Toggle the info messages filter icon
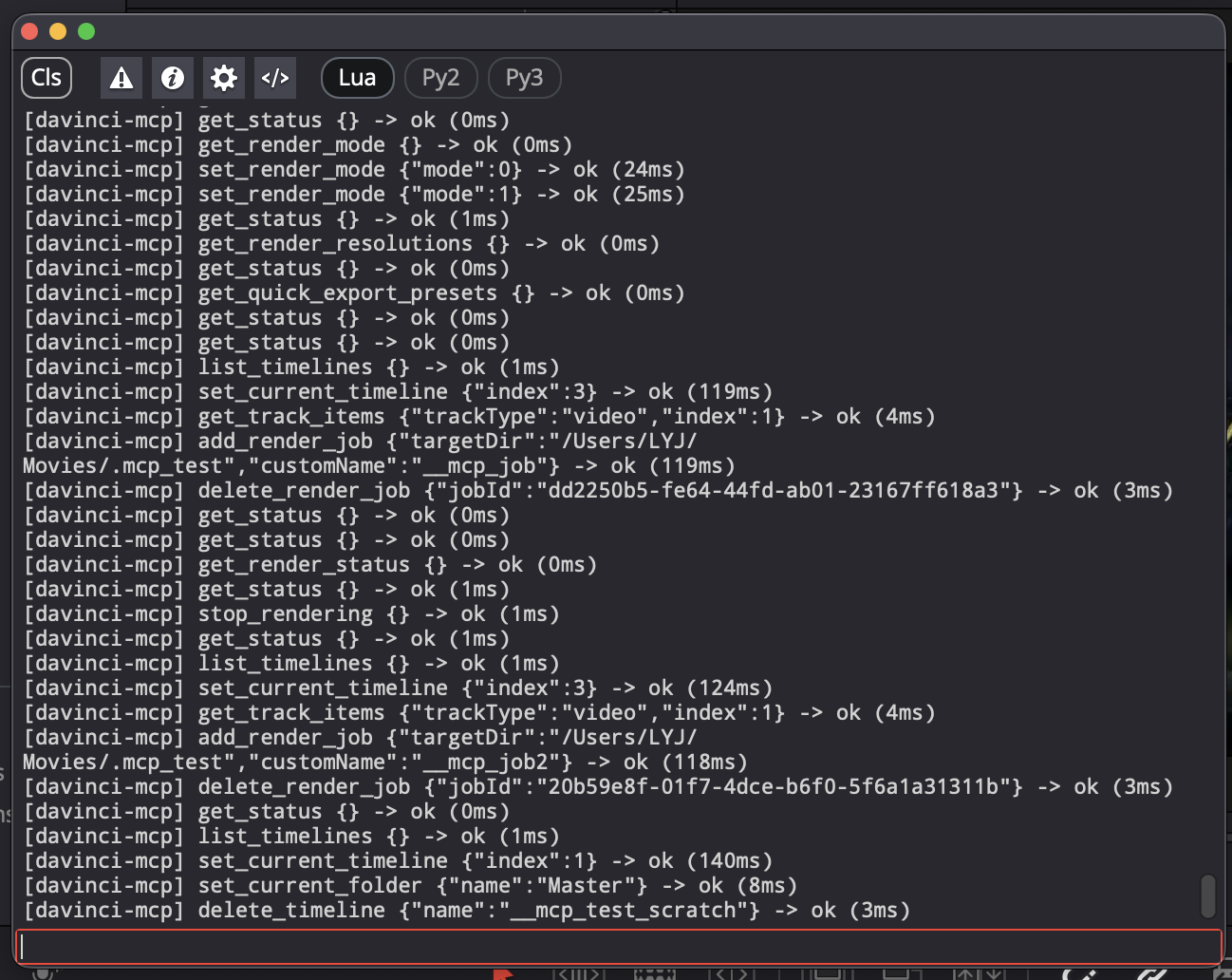This screenshot has height=980, width=1232. [x=173, y=78]
